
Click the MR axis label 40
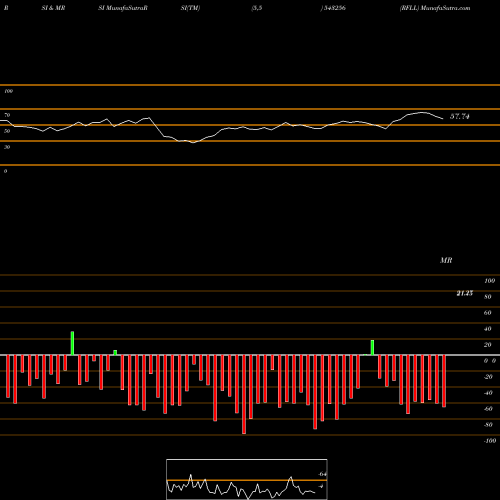488,329
